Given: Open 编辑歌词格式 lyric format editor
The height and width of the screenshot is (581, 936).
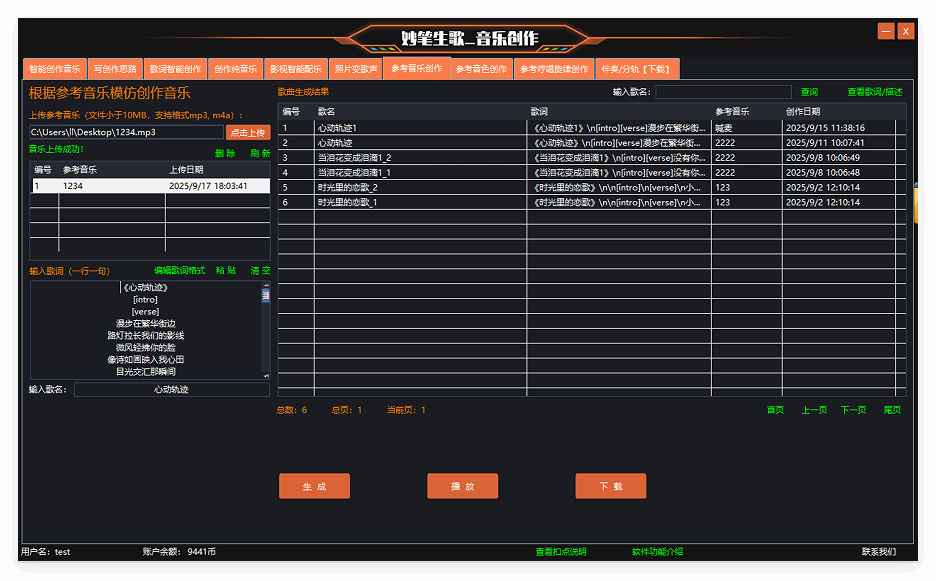Looking at the screenshot, I should 179,271.
